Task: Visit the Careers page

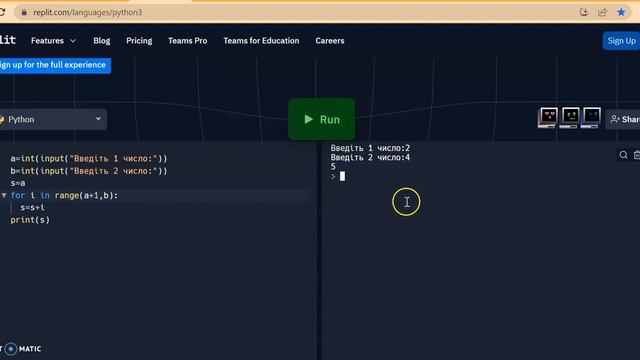Action: [x=330, y=41]
